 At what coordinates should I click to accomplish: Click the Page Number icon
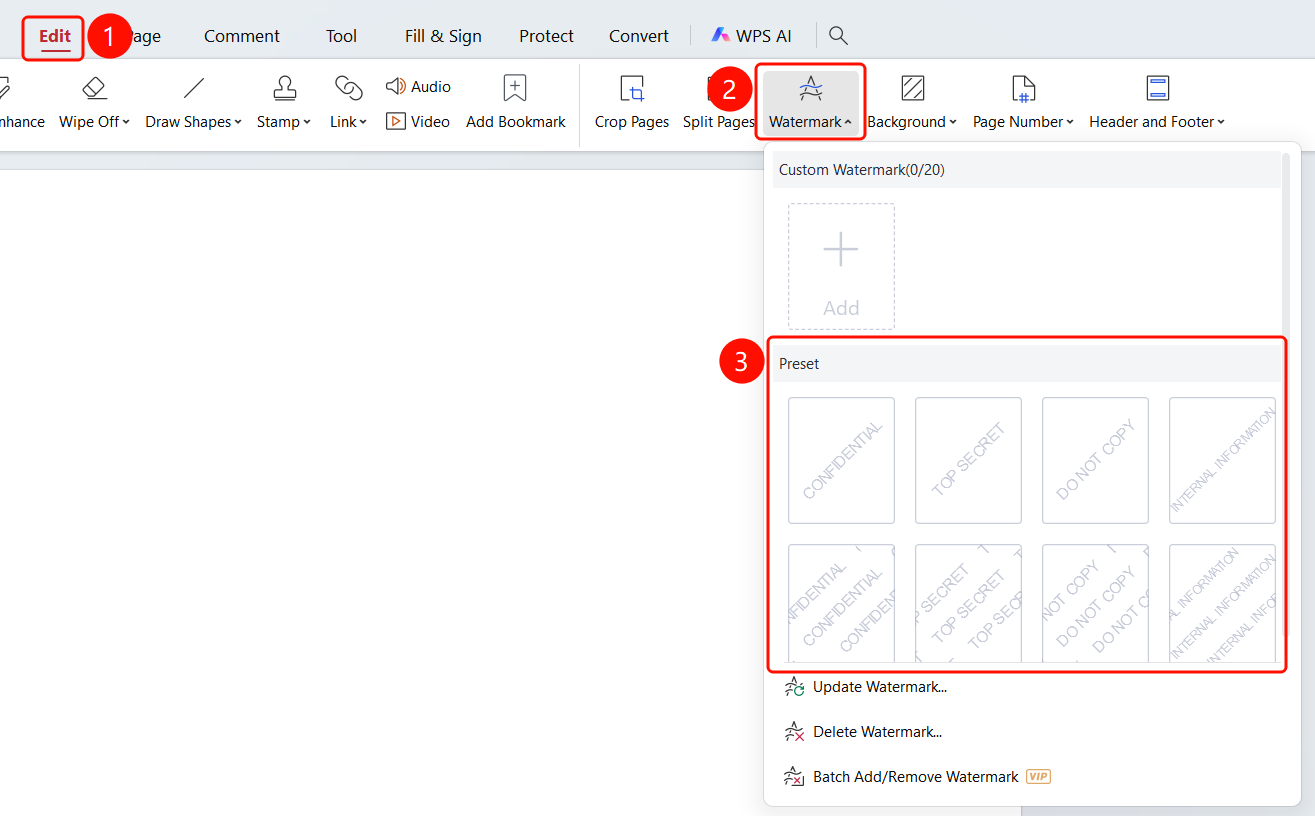tap(1023, 88)
